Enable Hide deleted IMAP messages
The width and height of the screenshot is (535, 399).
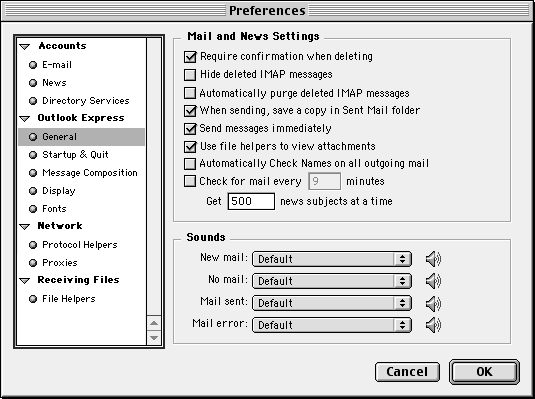pos(190,75)
